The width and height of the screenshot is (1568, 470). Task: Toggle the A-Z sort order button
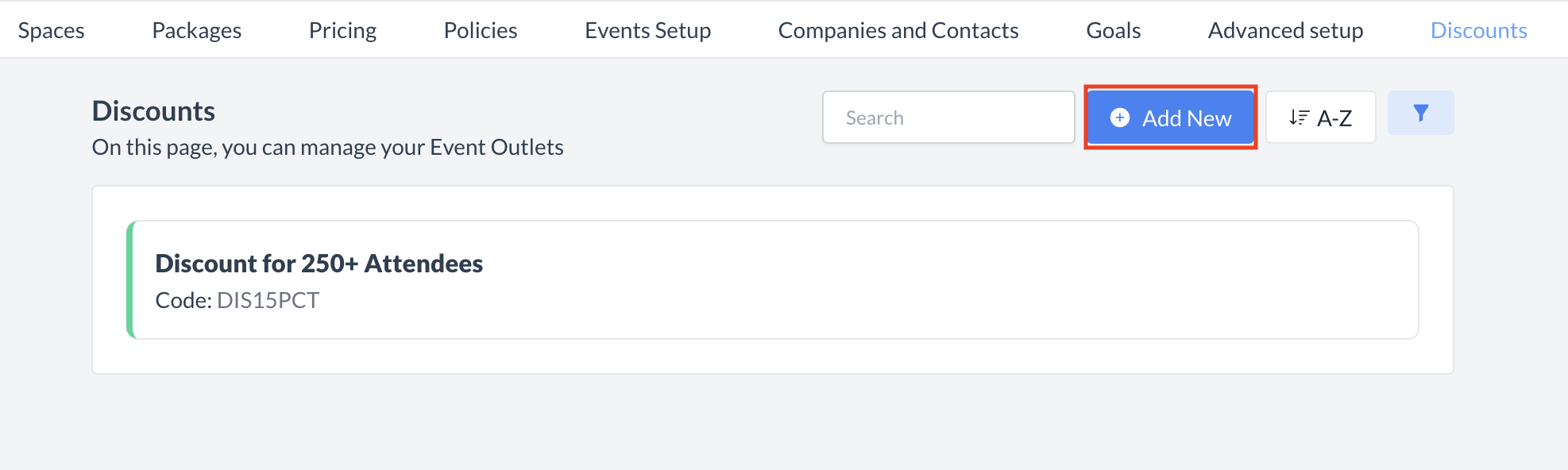pyautogui.click(x=1320, y=118)
